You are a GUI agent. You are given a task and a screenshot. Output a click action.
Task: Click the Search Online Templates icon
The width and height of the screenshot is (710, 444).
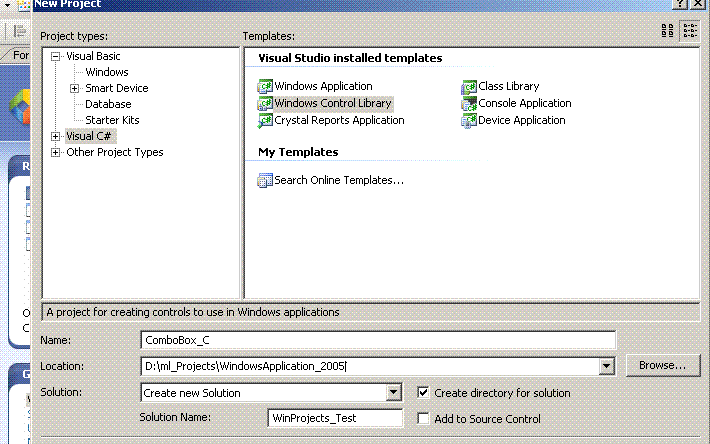265,181
